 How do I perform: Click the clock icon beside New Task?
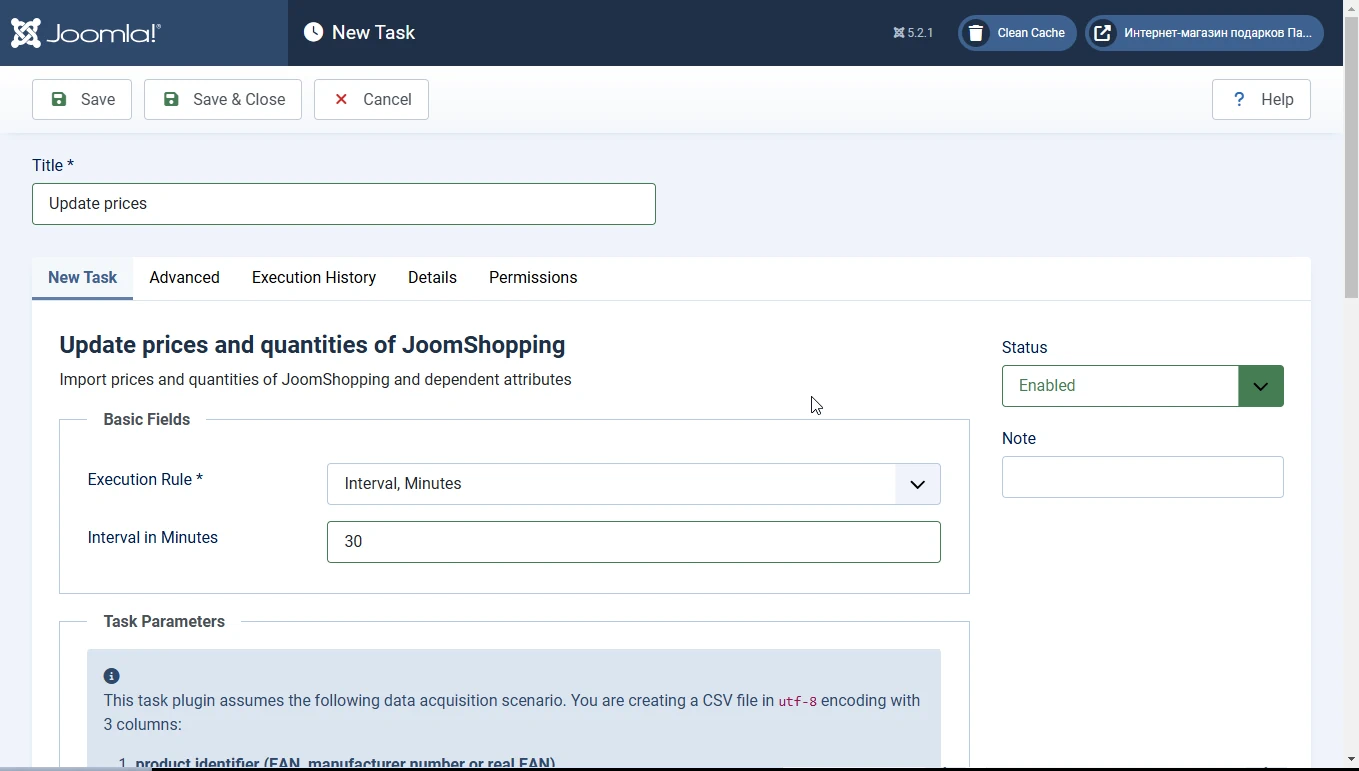pyautogui.click(x=313, y=32)
